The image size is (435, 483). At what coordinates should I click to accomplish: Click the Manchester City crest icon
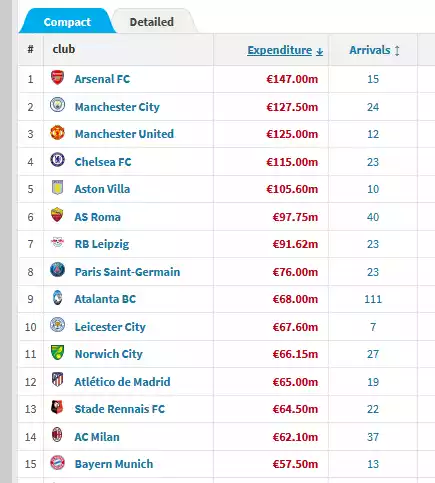[x=57, y=105]
